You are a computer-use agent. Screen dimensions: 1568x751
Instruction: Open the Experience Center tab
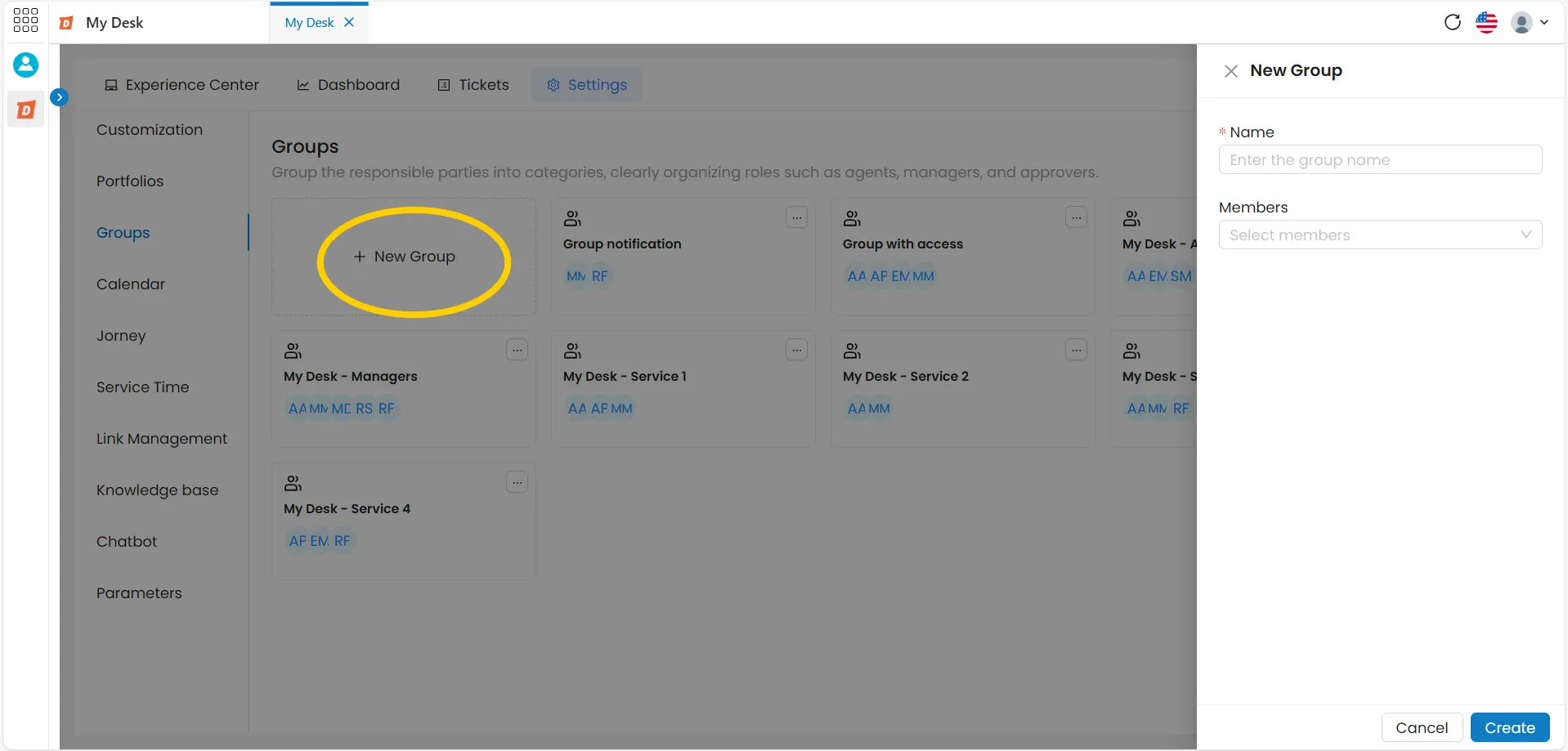(181, 85)
